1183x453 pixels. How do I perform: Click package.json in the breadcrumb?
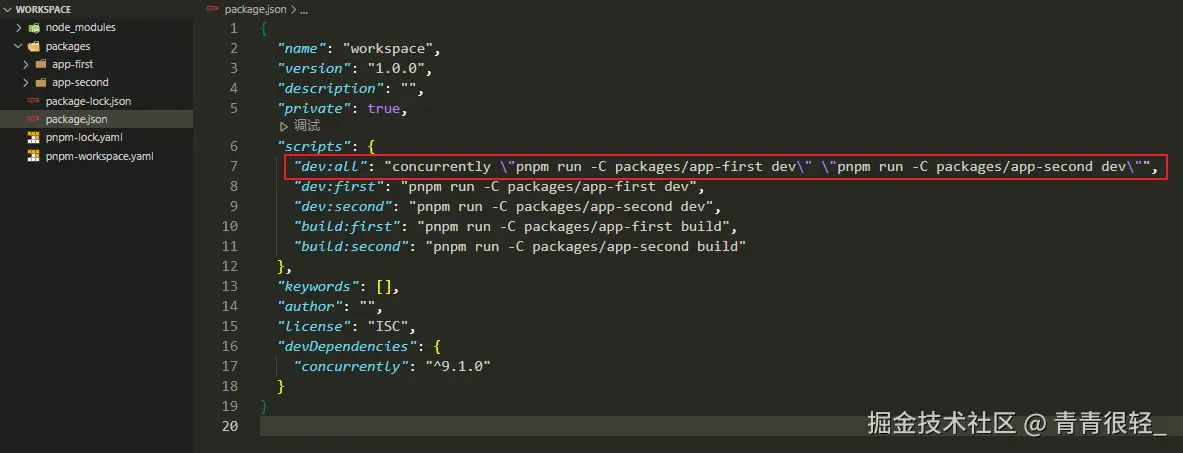pyautogui.click(x=256, y=10)
